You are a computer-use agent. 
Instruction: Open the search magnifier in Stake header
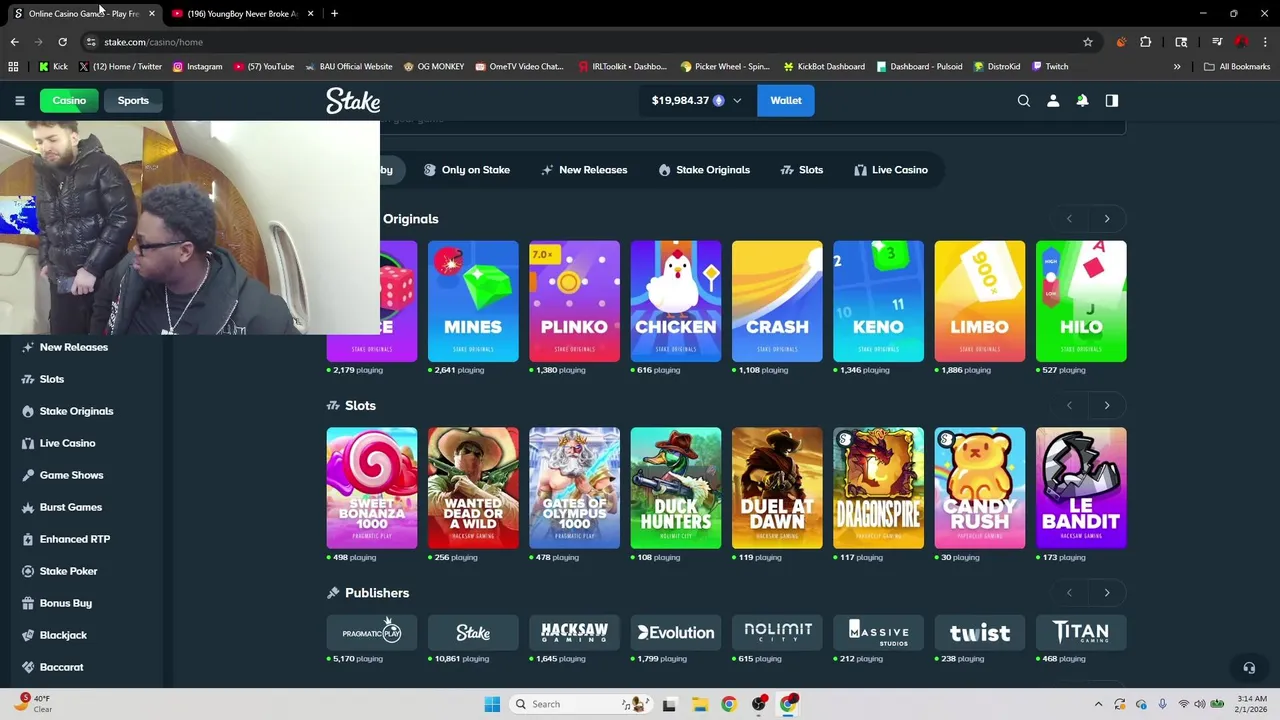pyautogui.click(x=1023, y=100)
